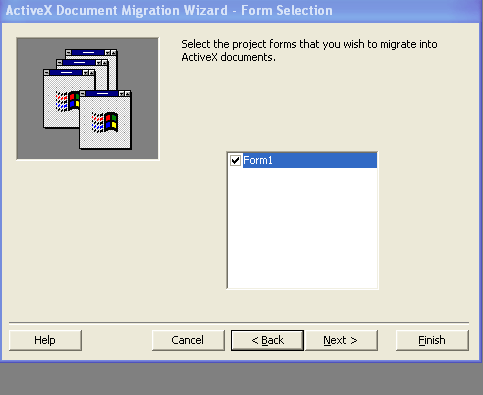Screen dimensions: 483x395
Task: Open Help for the wizard
Action: pos(45,340)
